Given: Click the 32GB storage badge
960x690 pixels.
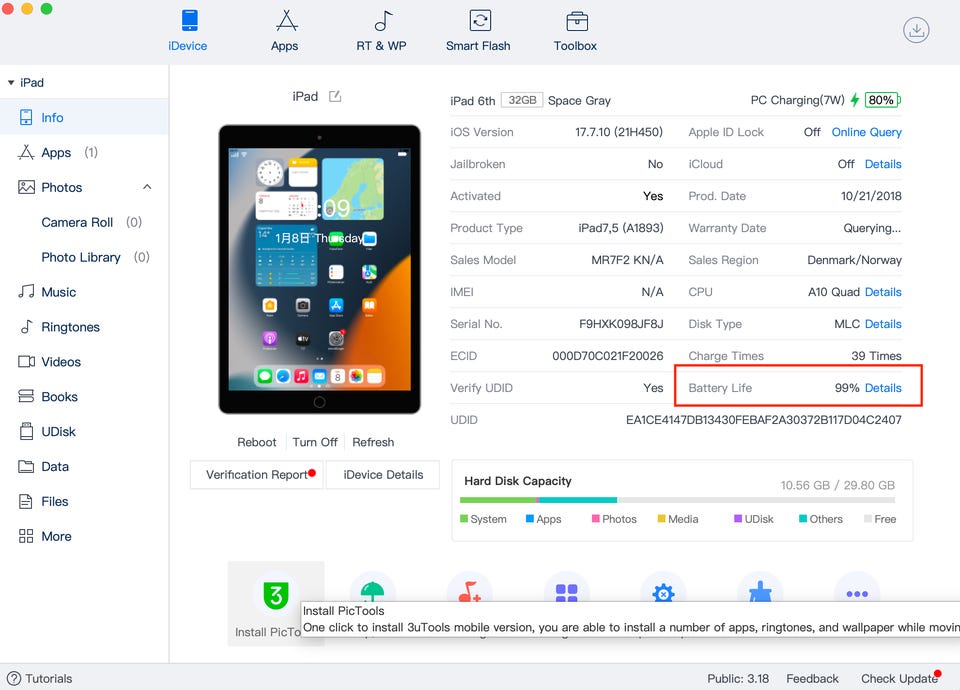Looking at the screenshot, I should point(522,100).
